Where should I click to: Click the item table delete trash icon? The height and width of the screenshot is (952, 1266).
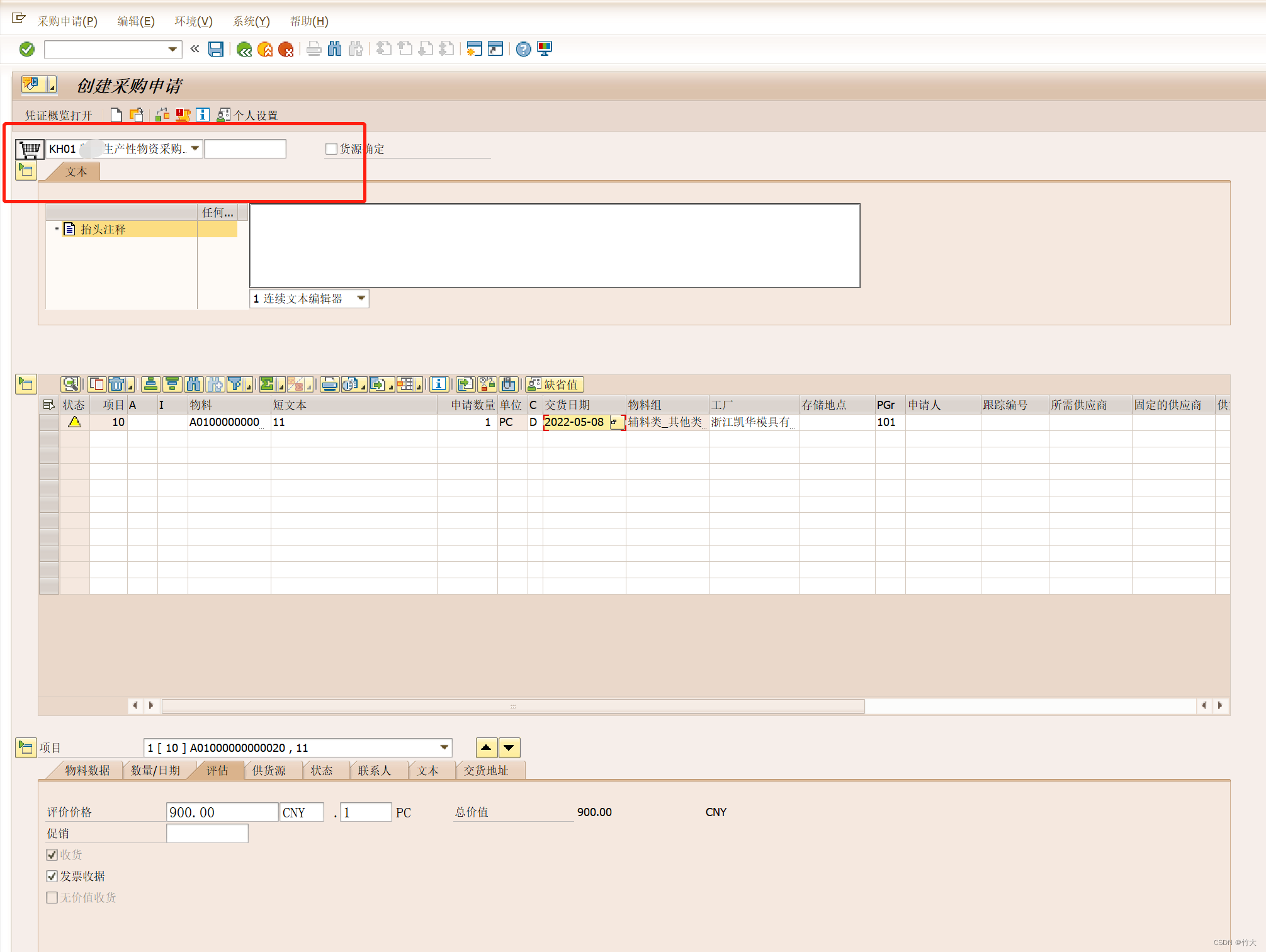[116, 384]
